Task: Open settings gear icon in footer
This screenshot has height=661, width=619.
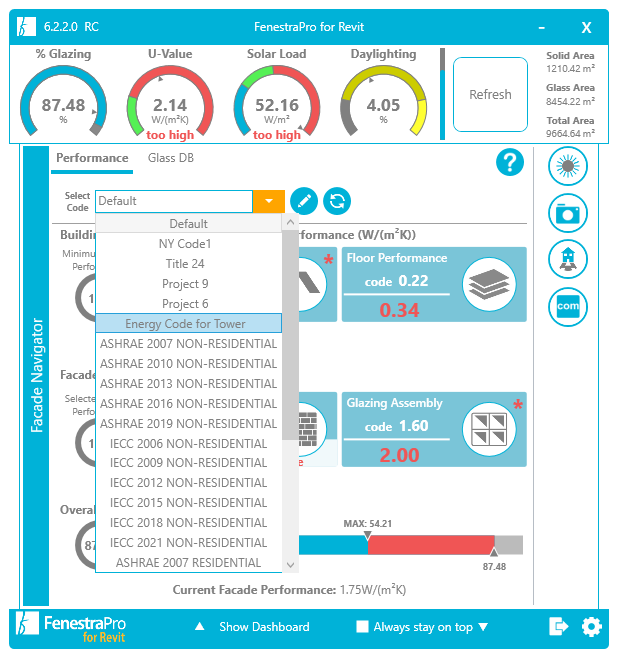Action: 592,627
